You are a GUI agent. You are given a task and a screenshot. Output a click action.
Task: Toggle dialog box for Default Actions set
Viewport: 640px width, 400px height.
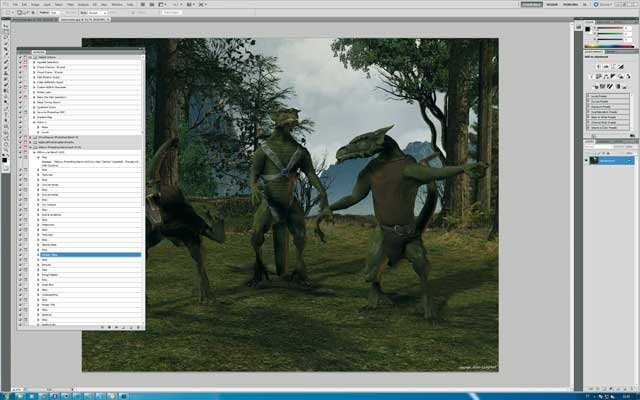(x=25, y=57)
